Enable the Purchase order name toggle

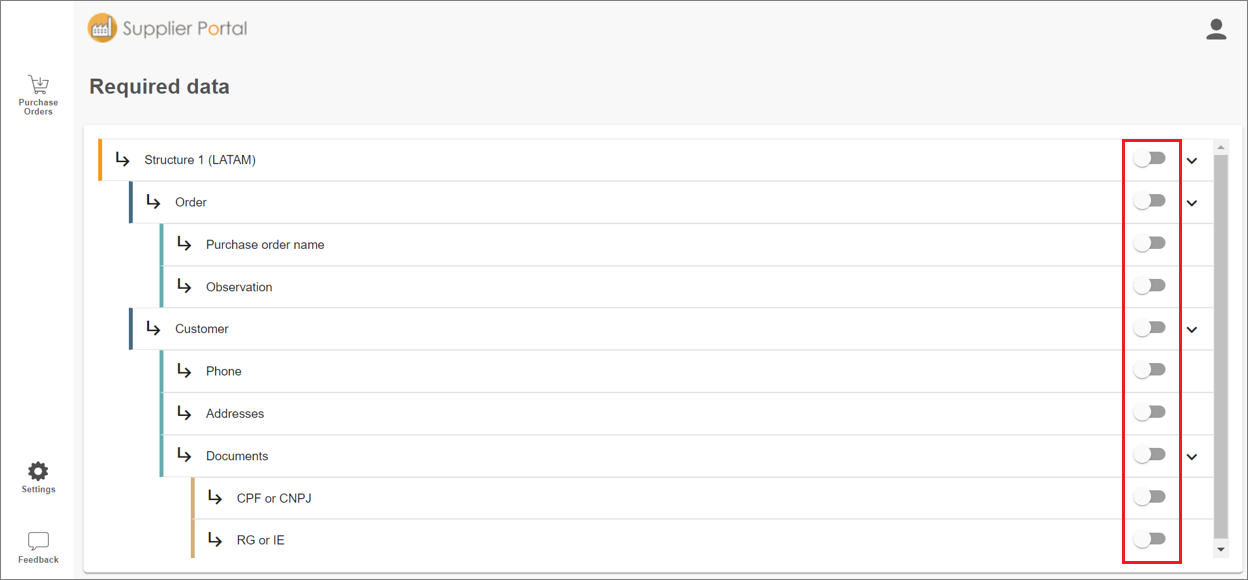pyautogui.click(x=1150, y=243)
